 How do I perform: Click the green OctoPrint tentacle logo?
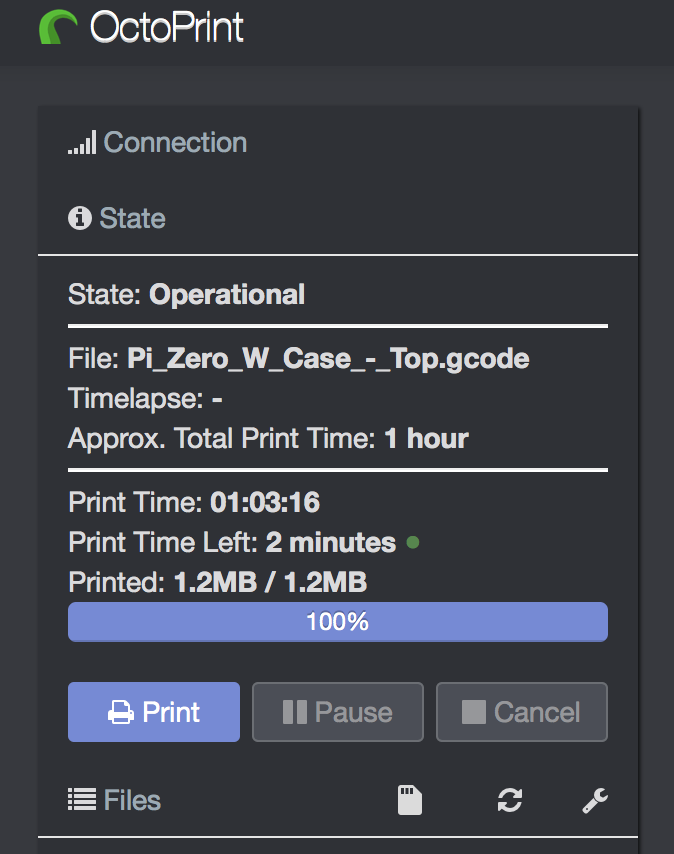click(58, 27)
